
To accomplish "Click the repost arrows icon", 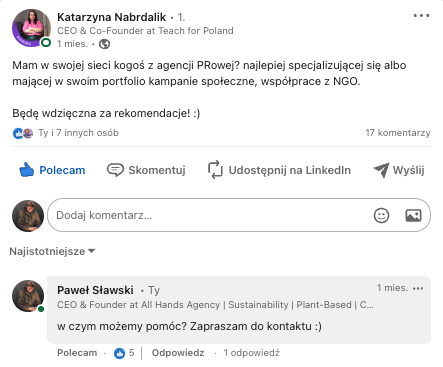I will (x=215, y=170).
